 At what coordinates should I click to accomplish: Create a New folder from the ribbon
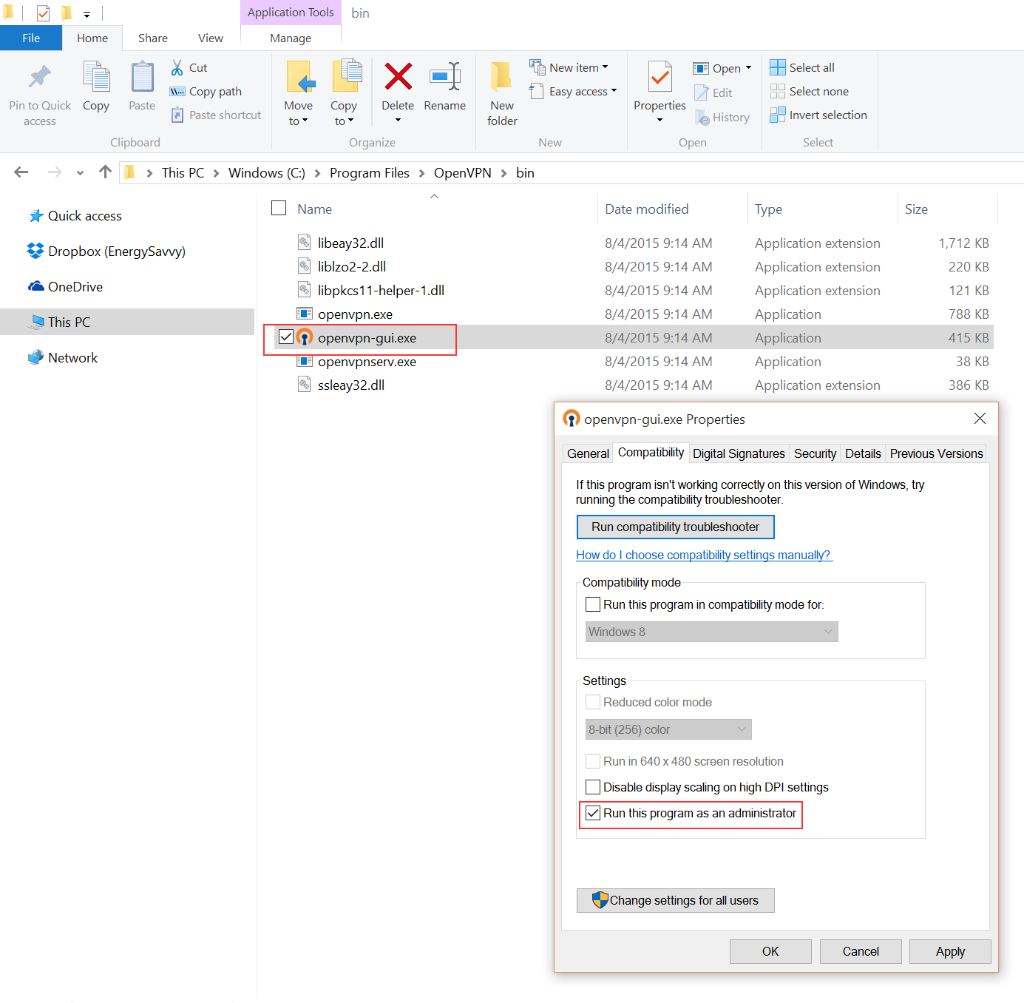coord(502,93)
